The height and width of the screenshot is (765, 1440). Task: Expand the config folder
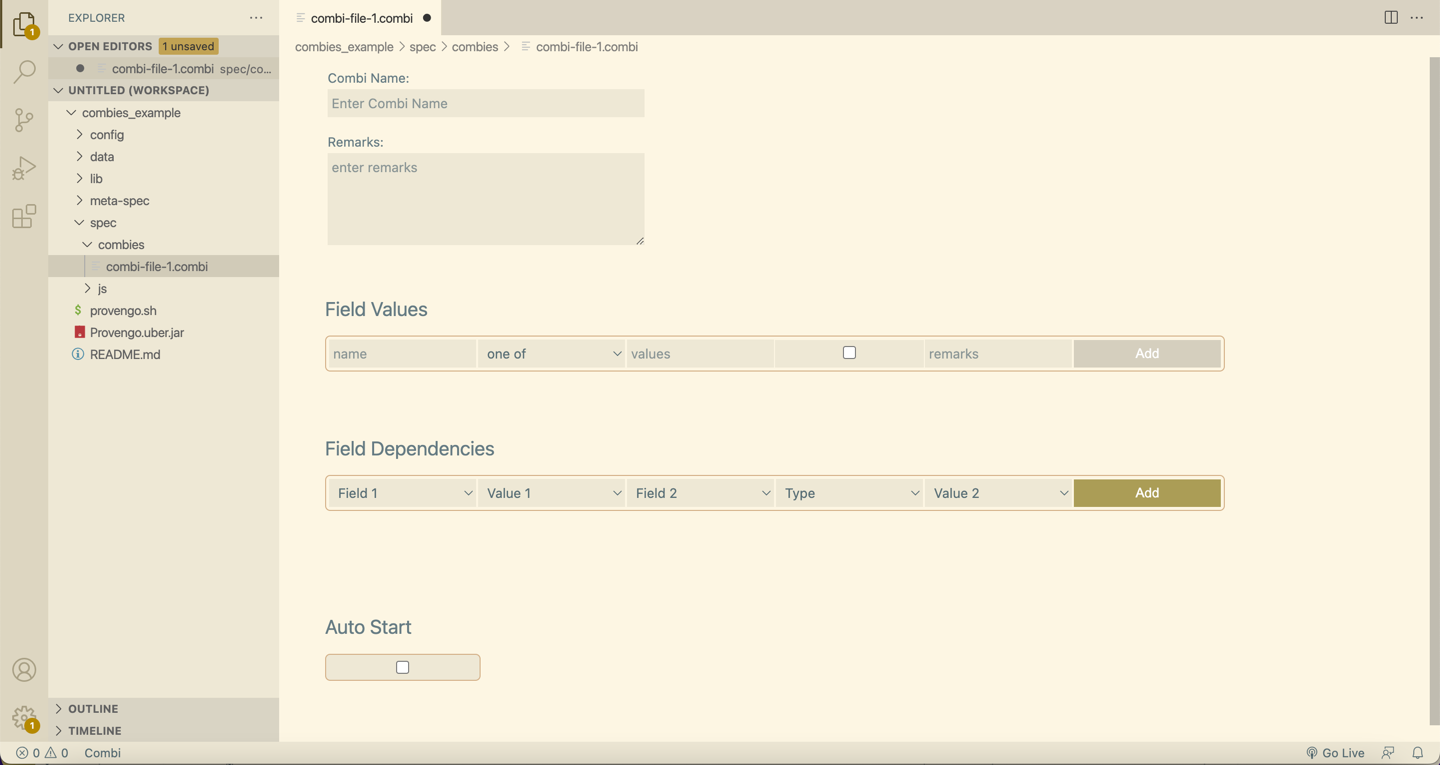click(x=80, y=135)
